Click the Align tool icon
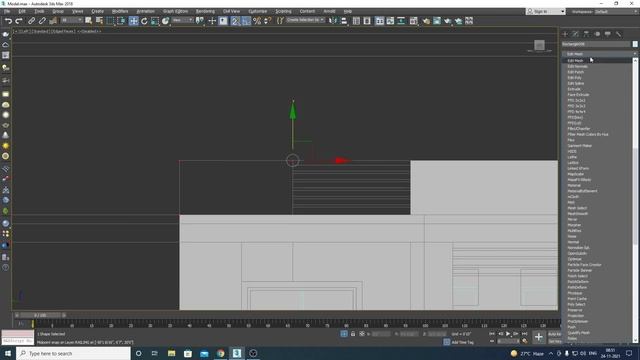Screen dimensions: 640x360 344,21
